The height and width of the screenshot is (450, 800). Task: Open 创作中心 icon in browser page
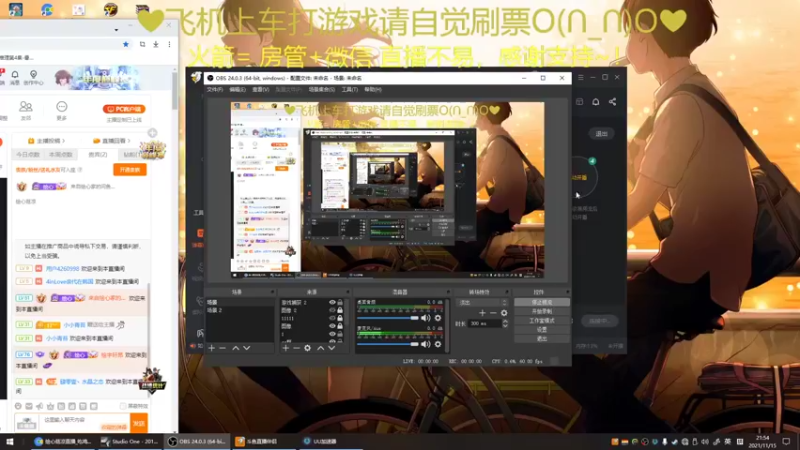(x=34, y=77)
